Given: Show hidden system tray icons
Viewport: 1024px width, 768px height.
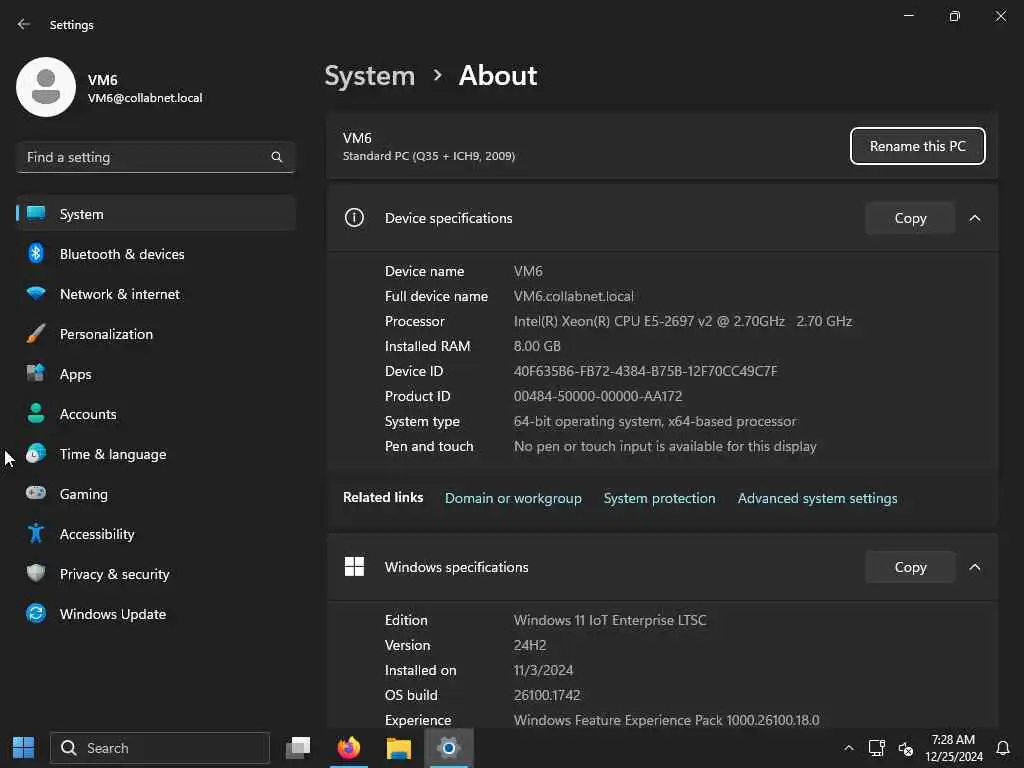Looking at the screenshot, I should tap(848, 748).
